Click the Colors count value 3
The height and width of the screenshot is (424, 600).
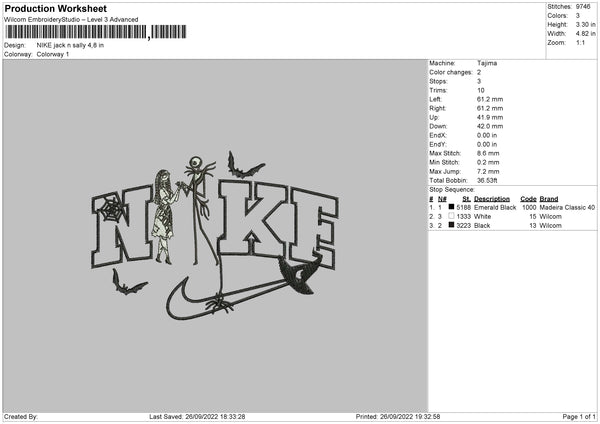[x=577, y=16]
